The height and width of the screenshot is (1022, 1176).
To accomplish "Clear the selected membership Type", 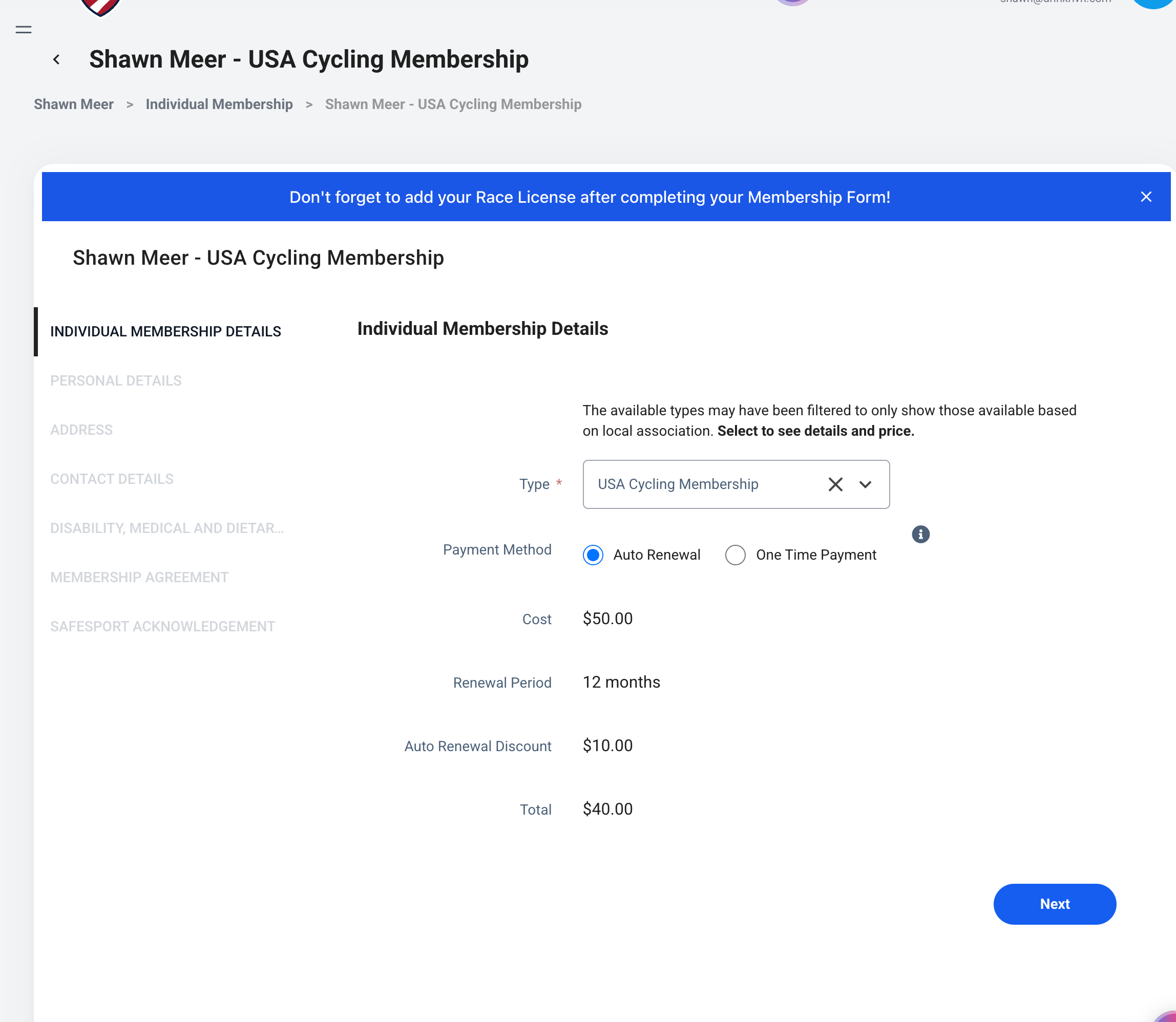I will pyautogui.click(x=835, y=484).
